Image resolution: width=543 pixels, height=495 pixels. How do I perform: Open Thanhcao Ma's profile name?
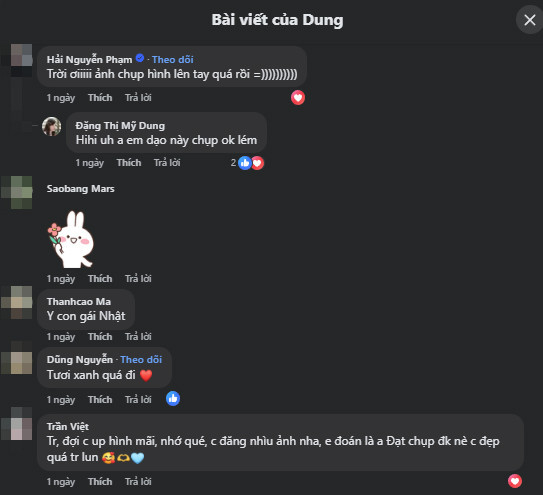tap(79, 302)
